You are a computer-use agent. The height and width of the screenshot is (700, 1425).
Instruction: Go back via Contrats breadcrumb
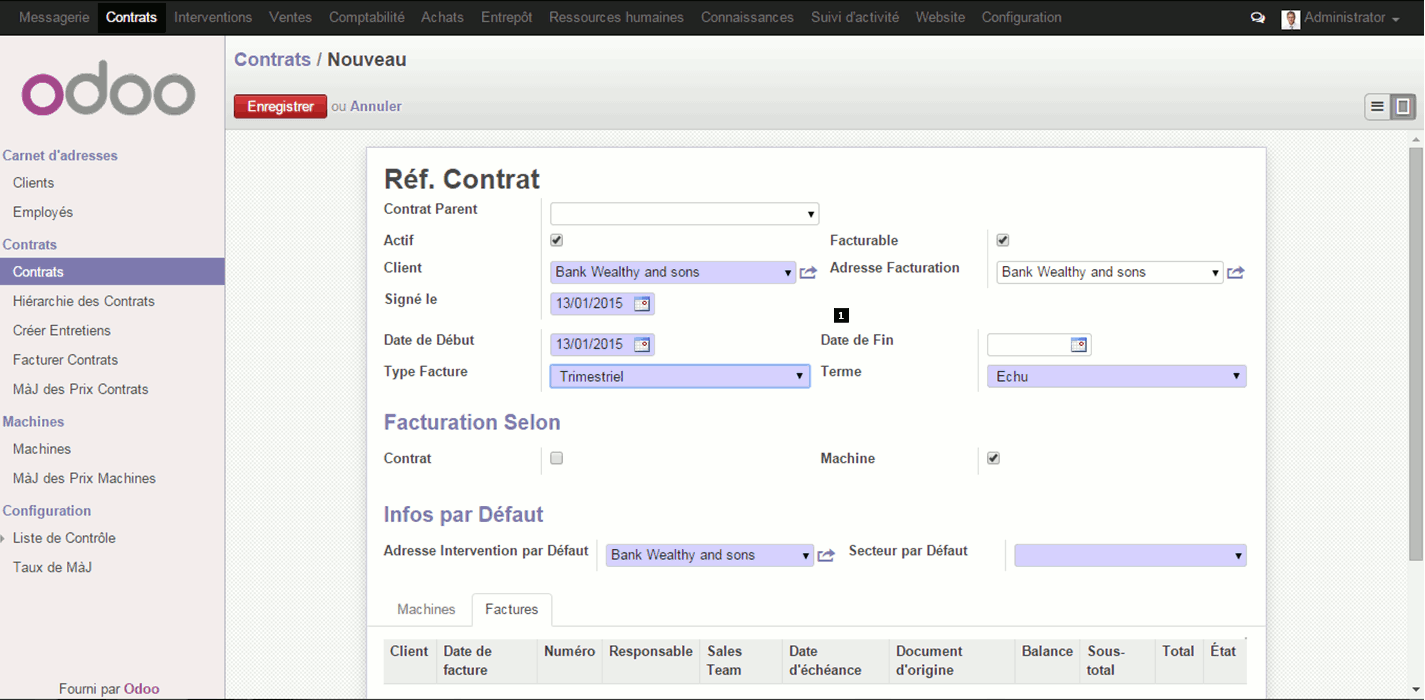coord(273,60)
